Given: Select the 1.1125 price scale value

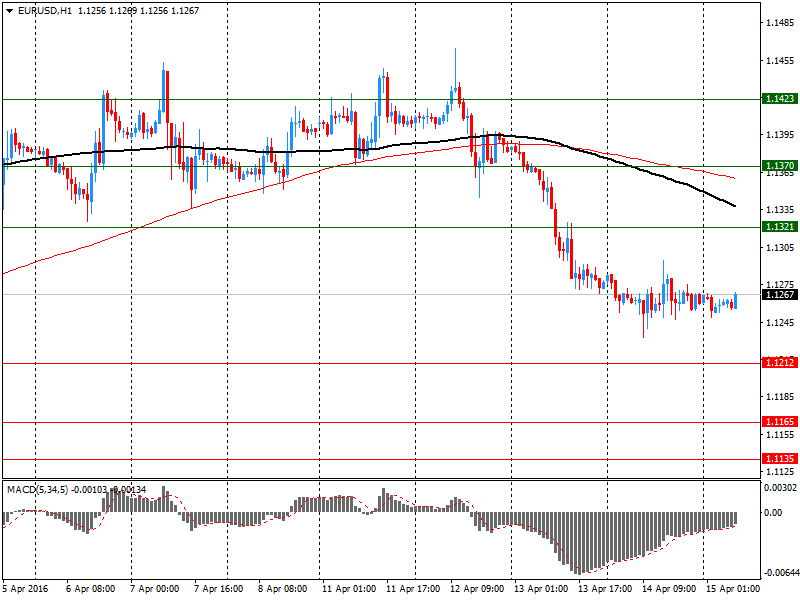Looking at the screenshot, I should click(x=780, y=472).
